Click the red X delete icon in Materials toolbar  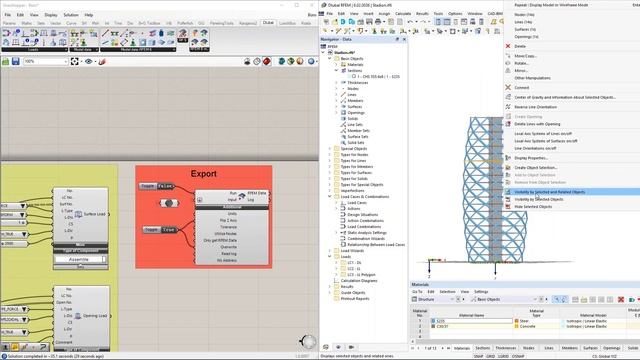tap(621, 300)
